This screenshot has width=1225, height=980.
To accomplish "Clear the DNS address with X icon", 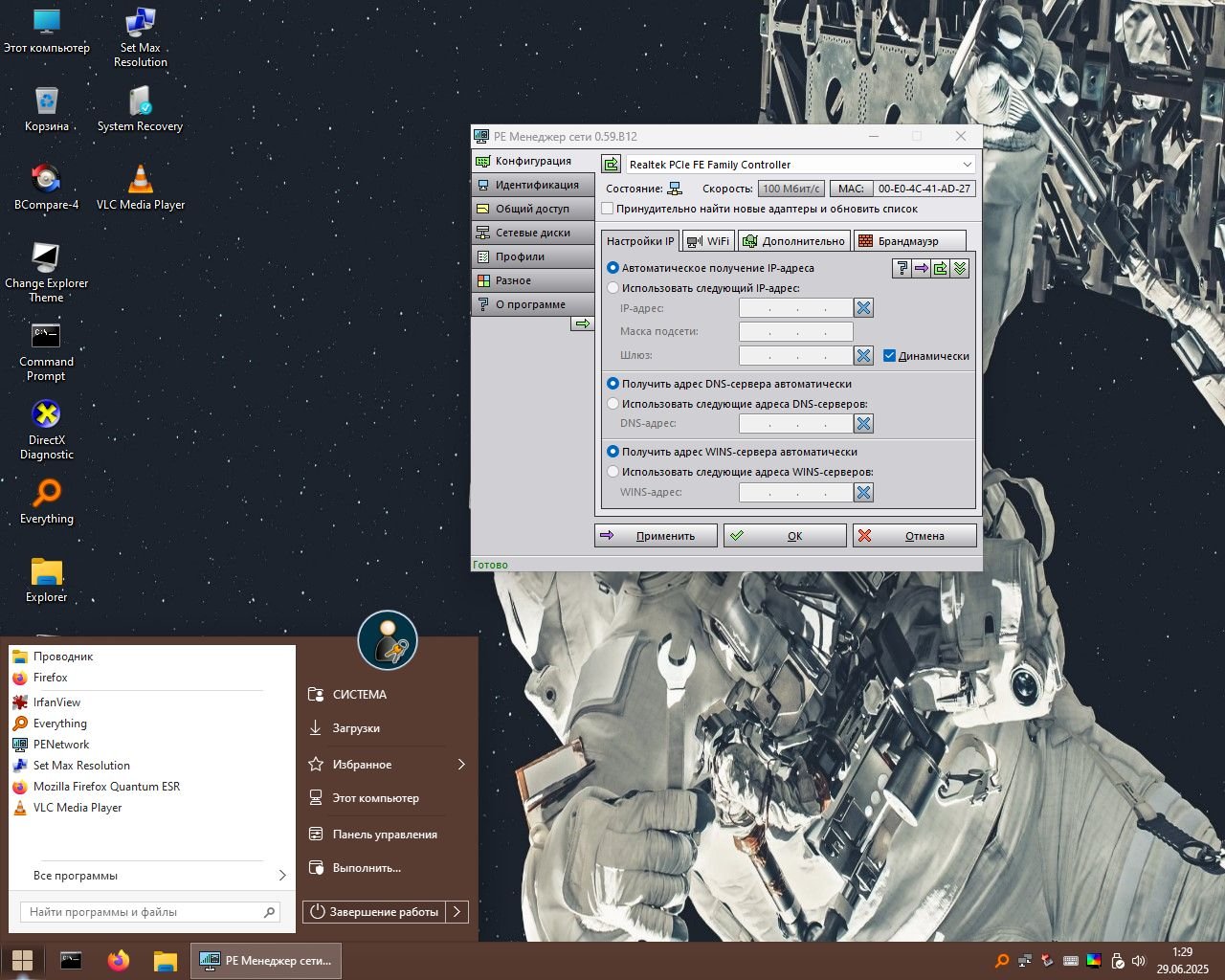I will point(863,424).
